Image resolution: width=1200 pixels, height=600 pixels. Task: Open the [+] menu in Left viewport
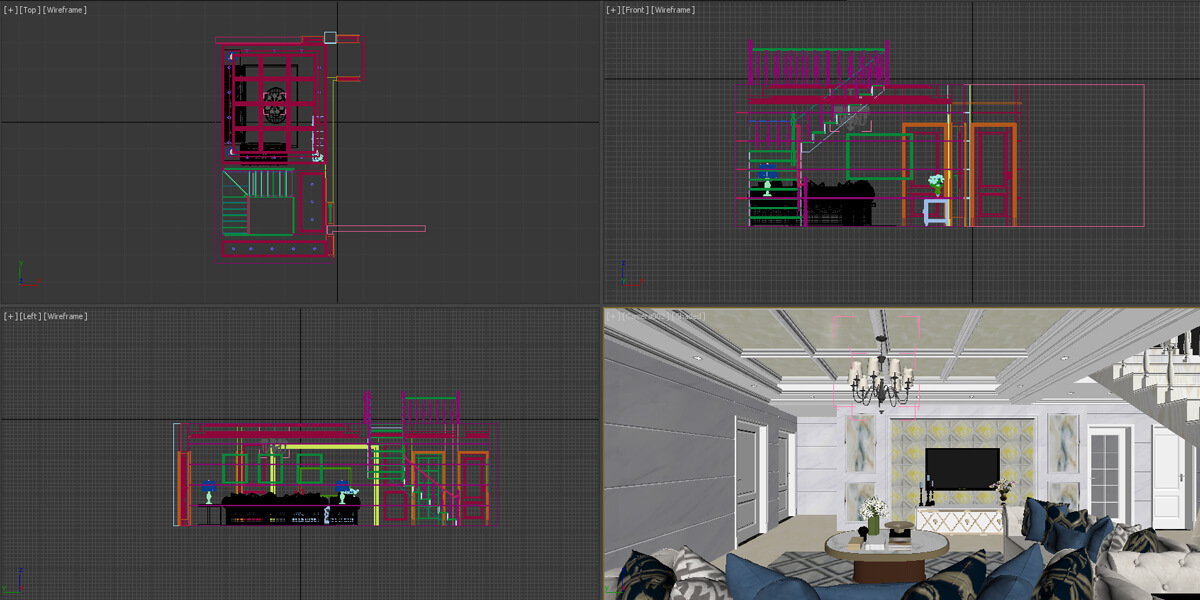(11, 316)
